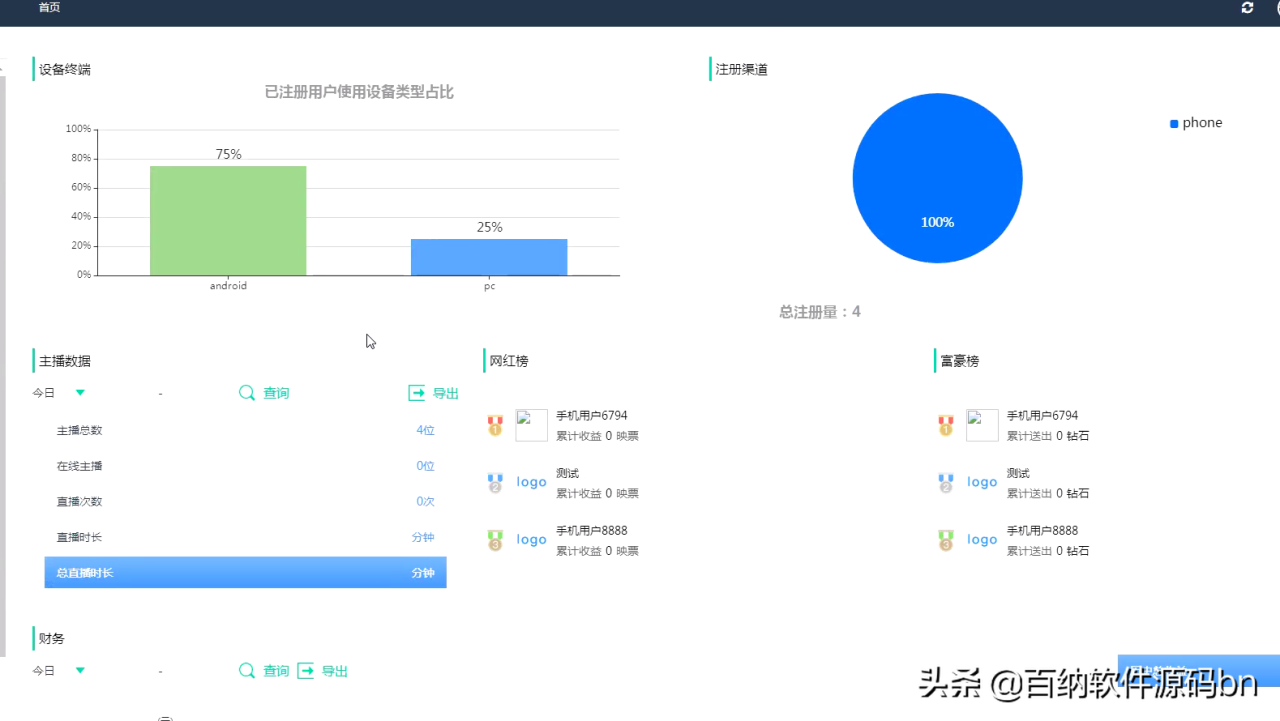Click the 导出 export icon in 主播数据
The height and width of the screenshot is (721, 1280).
[x=417, y=393]
